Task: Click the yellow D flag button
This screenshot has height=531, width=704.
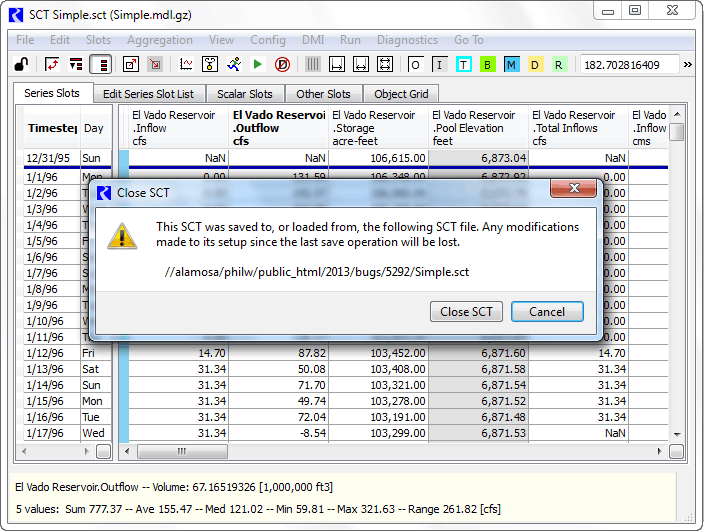Action: click(x=535, y=65)
